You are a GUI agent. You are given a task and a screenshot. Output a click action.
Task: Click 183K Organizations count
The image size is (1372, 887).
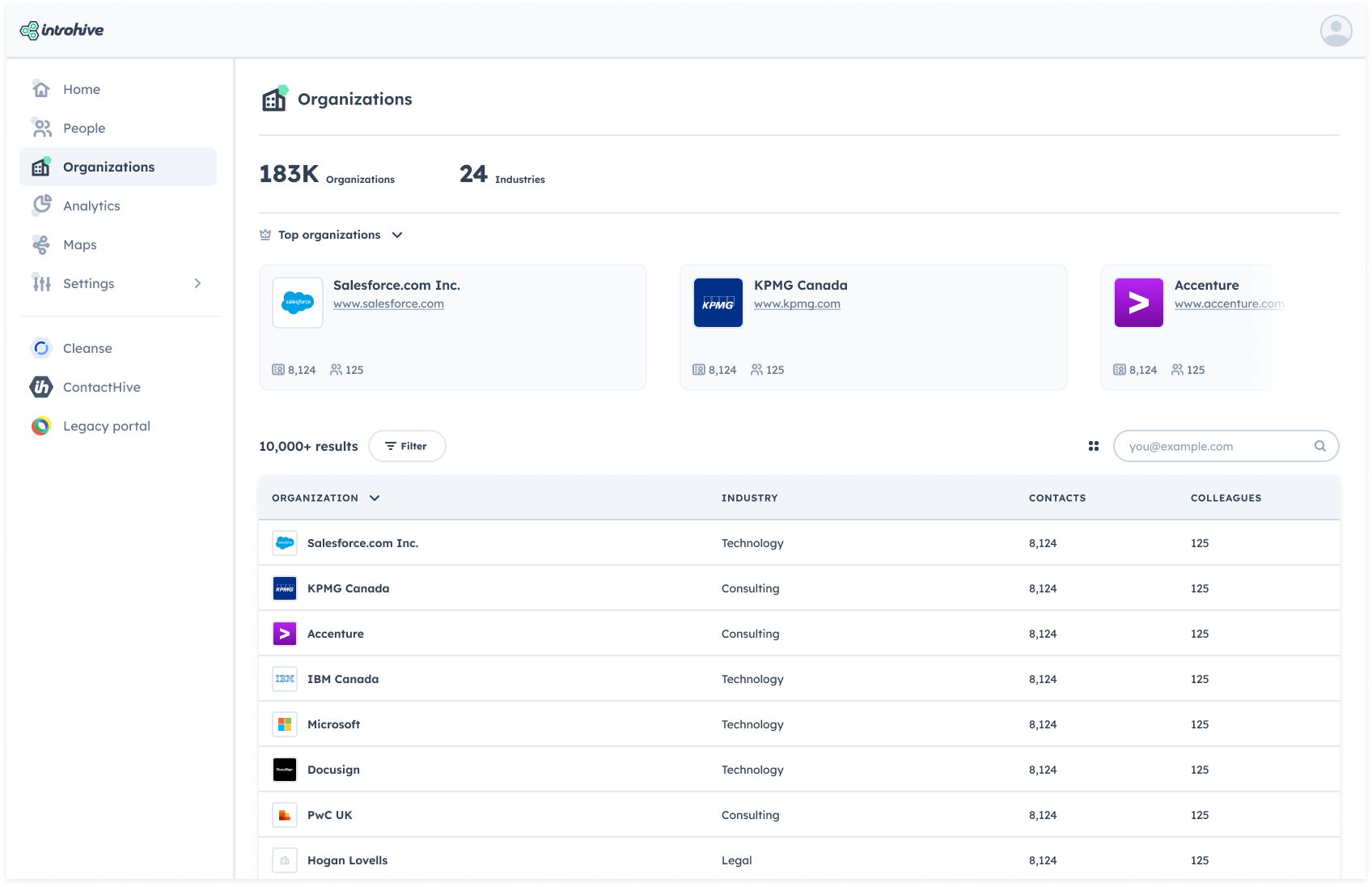327,174
